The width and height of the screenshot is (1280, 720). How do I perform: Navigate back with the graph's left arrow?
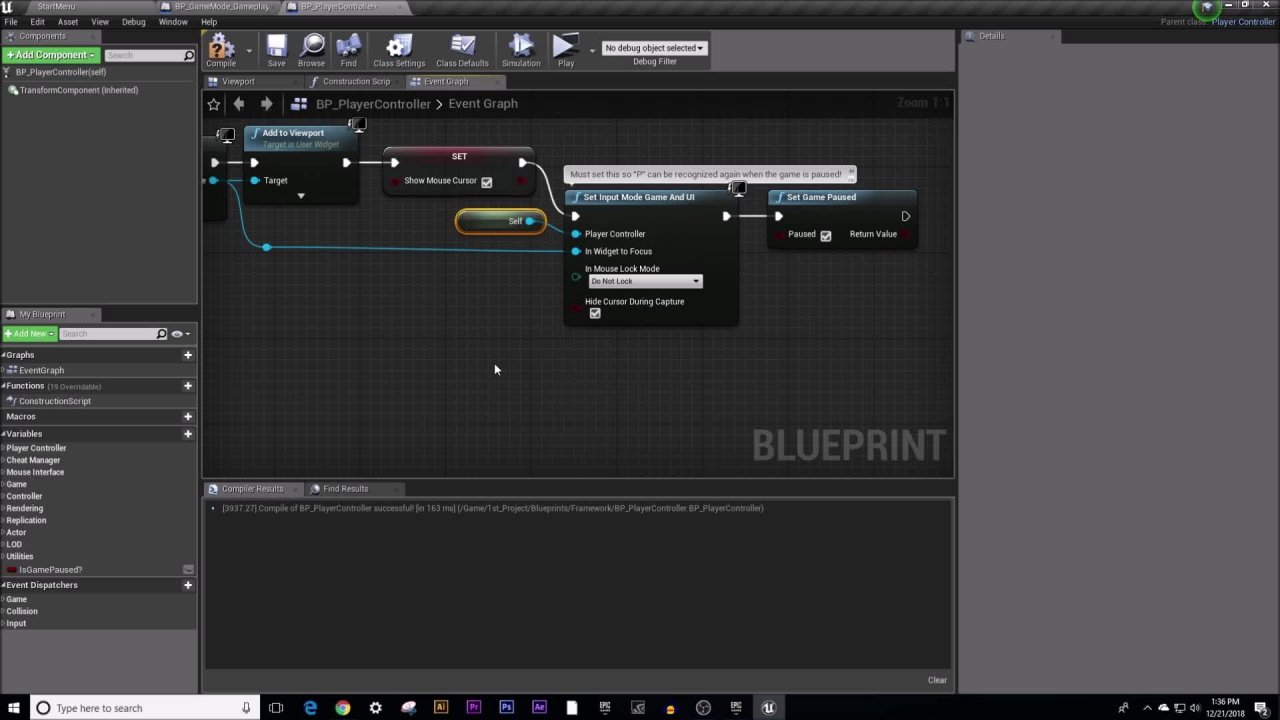click(x=239, y=104)
